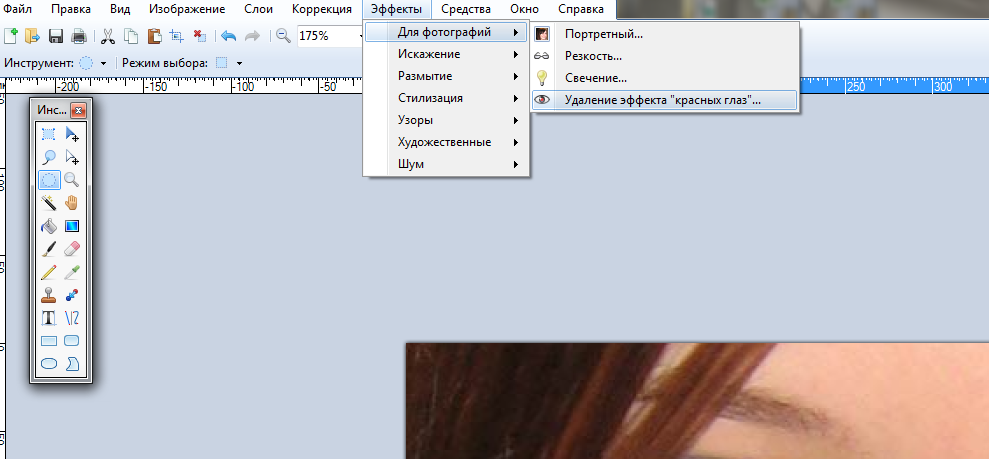989x459 pixels.
Task: Copy the selection using the Copy icon
Action: point(131,36)
